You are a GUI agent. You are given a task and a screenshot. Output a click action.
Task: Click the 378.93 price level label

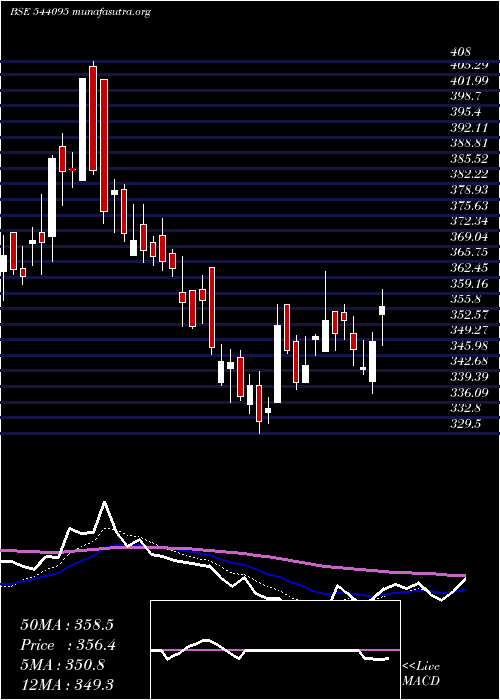pos(468,190)
